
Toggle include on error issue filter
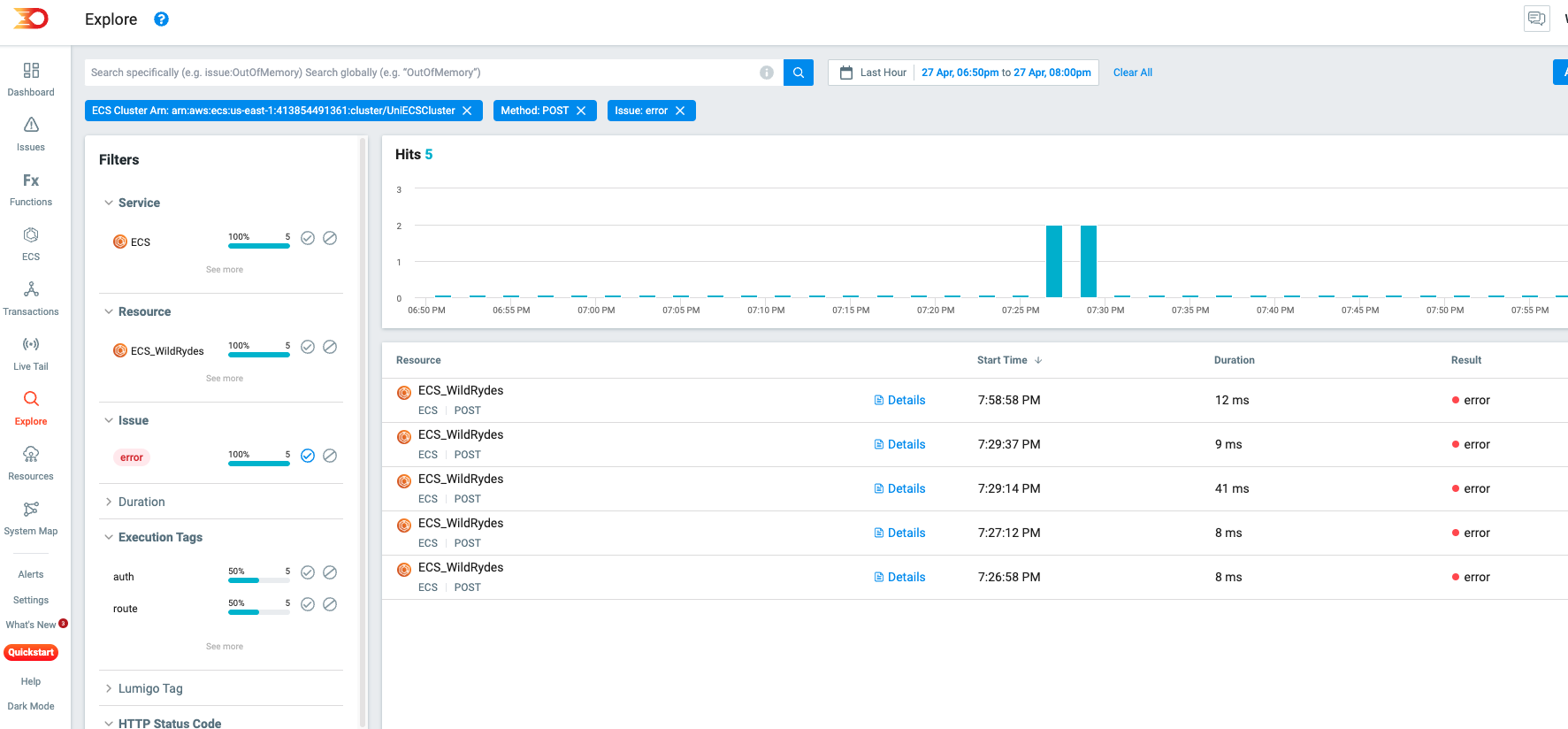click(308, 456)
